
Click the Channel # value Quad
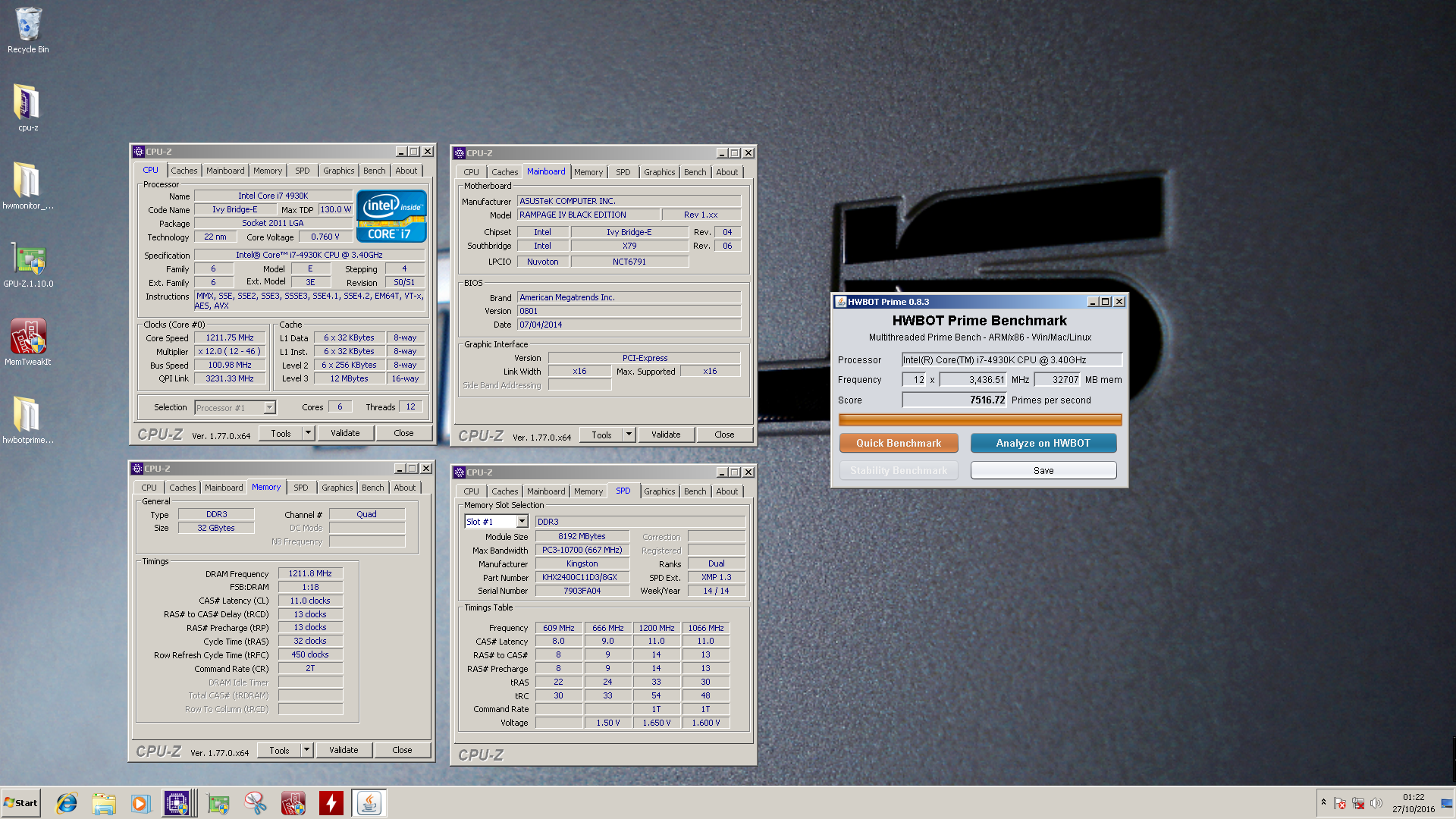pos(367,515)
